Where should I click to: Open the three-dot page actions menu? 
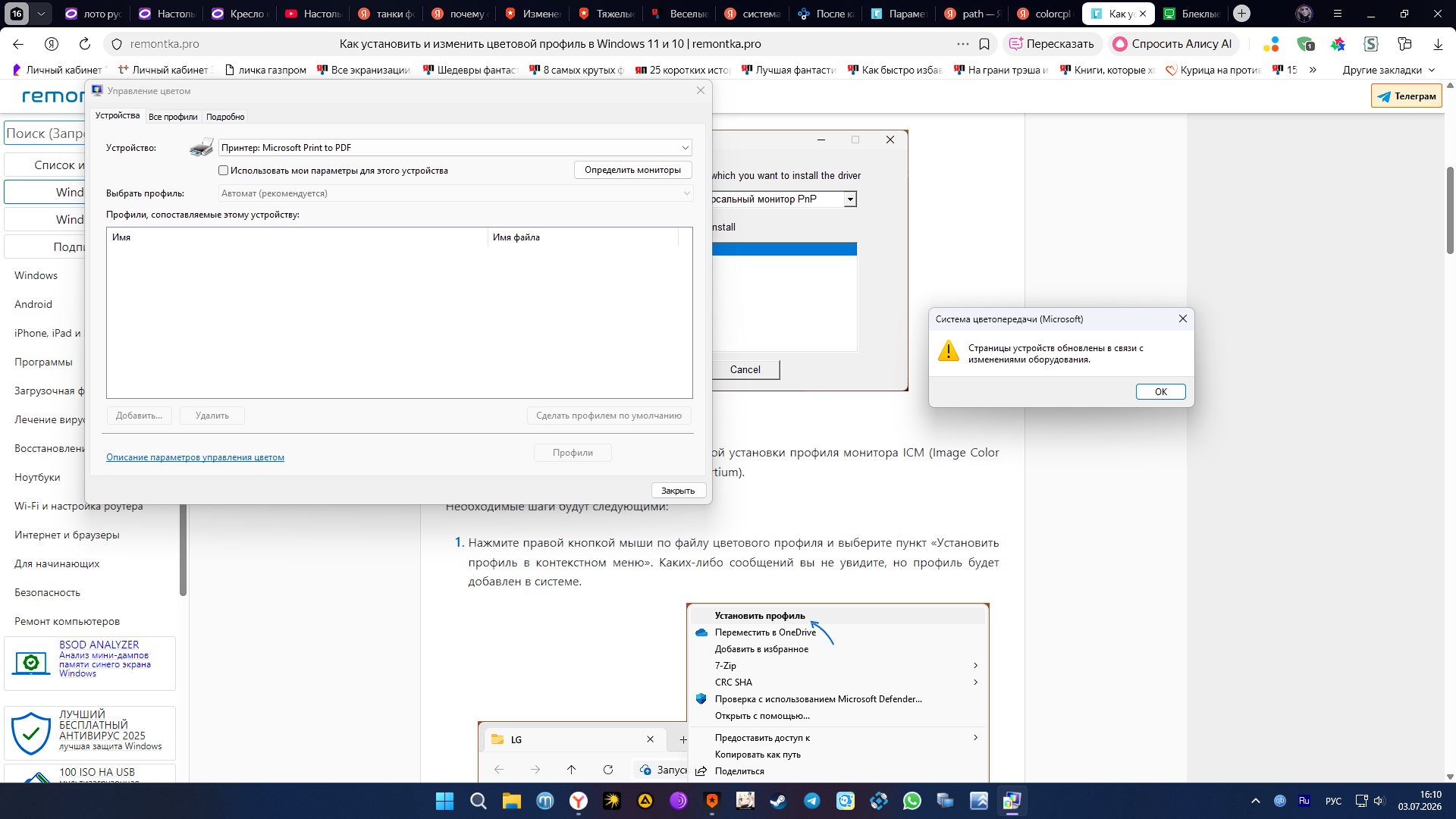tap(963, 44)
